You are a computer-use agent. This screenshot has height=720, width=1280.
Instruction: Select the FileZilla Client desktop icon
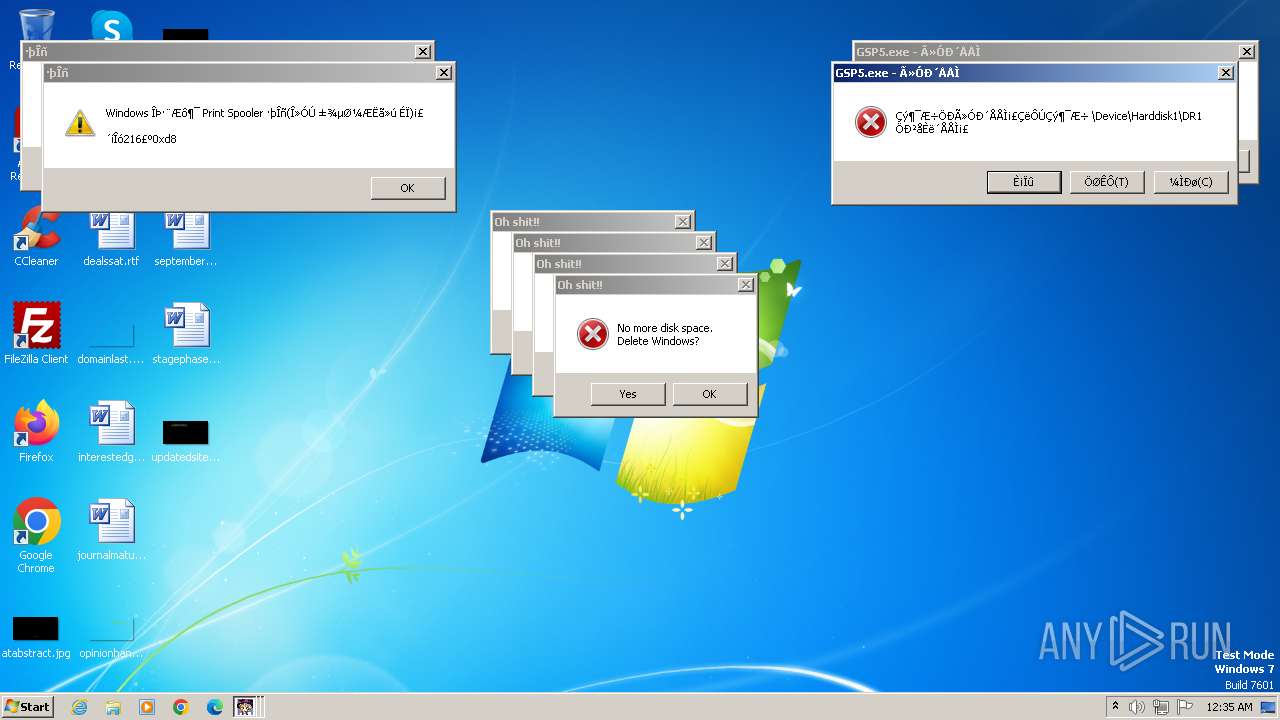click(x=36, y=334)
